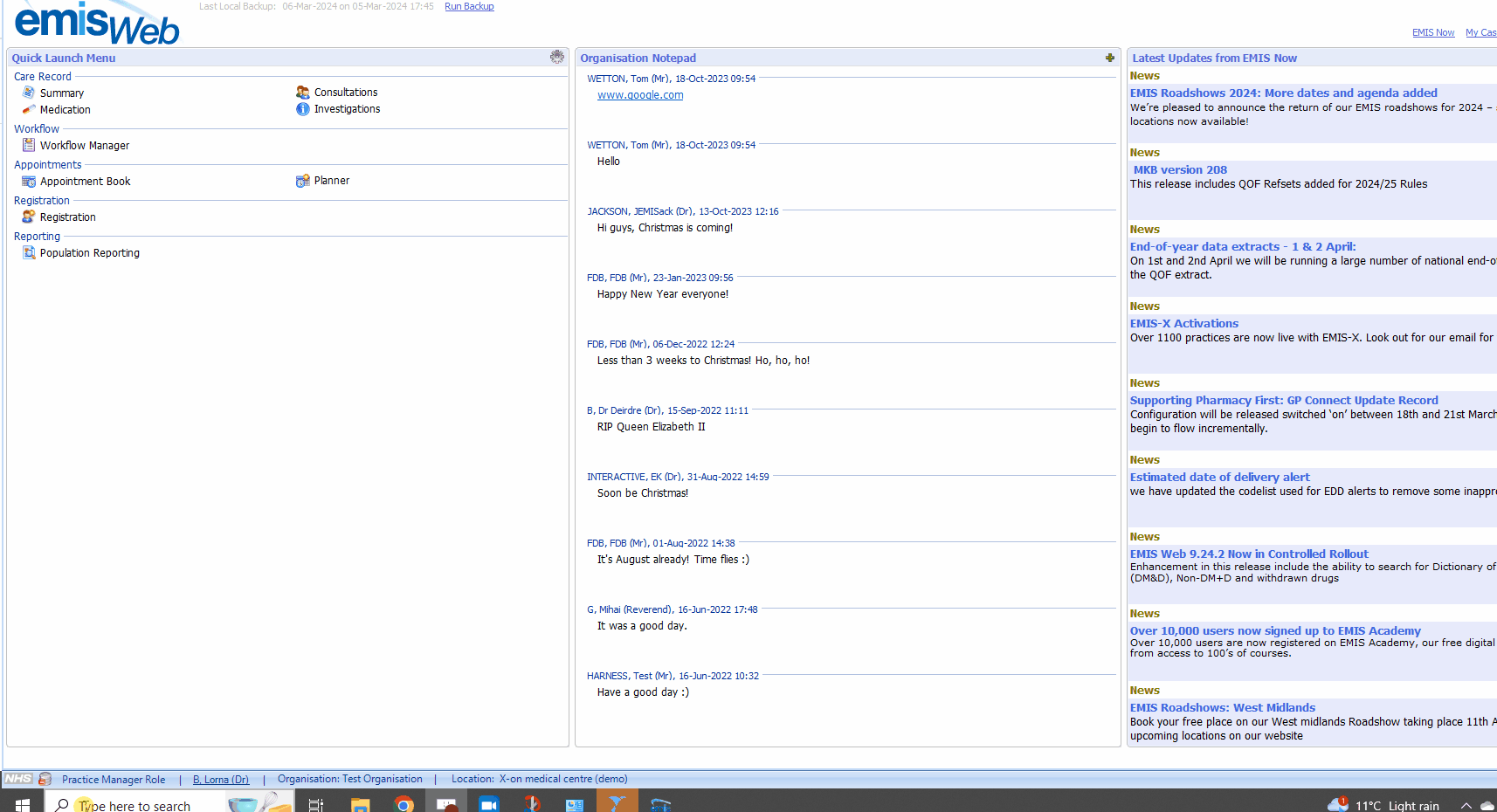
Task: Open the MKB version 208 news item
Action: point(1180,169)
